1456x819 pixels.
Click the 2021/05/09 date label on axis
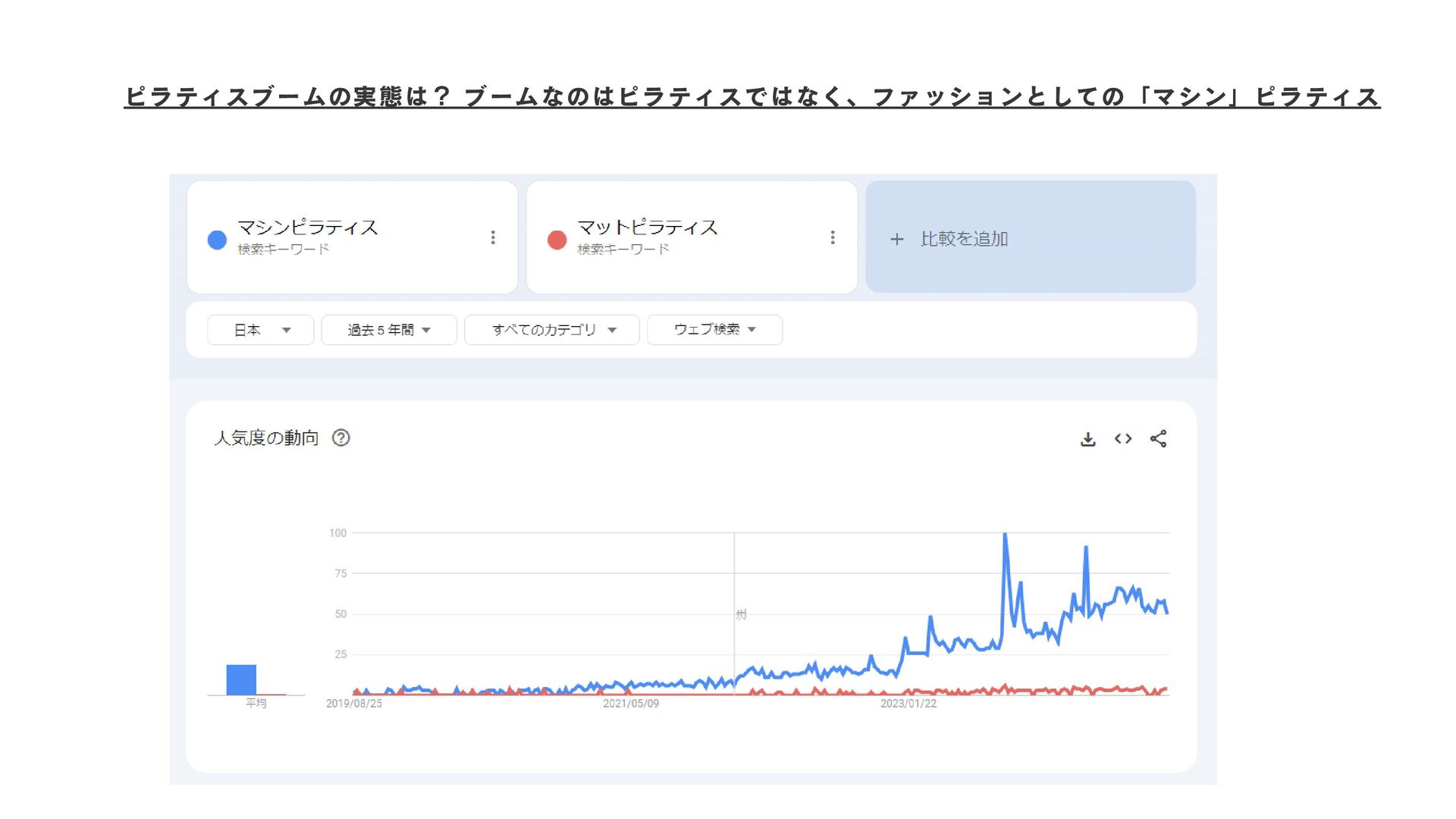(x=631, y=704)
